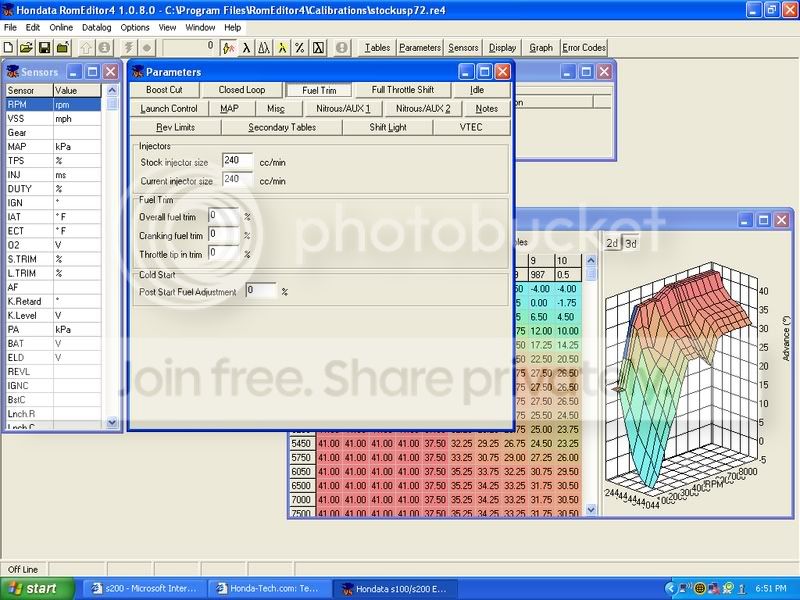Open the Rev Limits tab
The height and width of the screenshot is (600, 800).
click(x=175, y=127)
